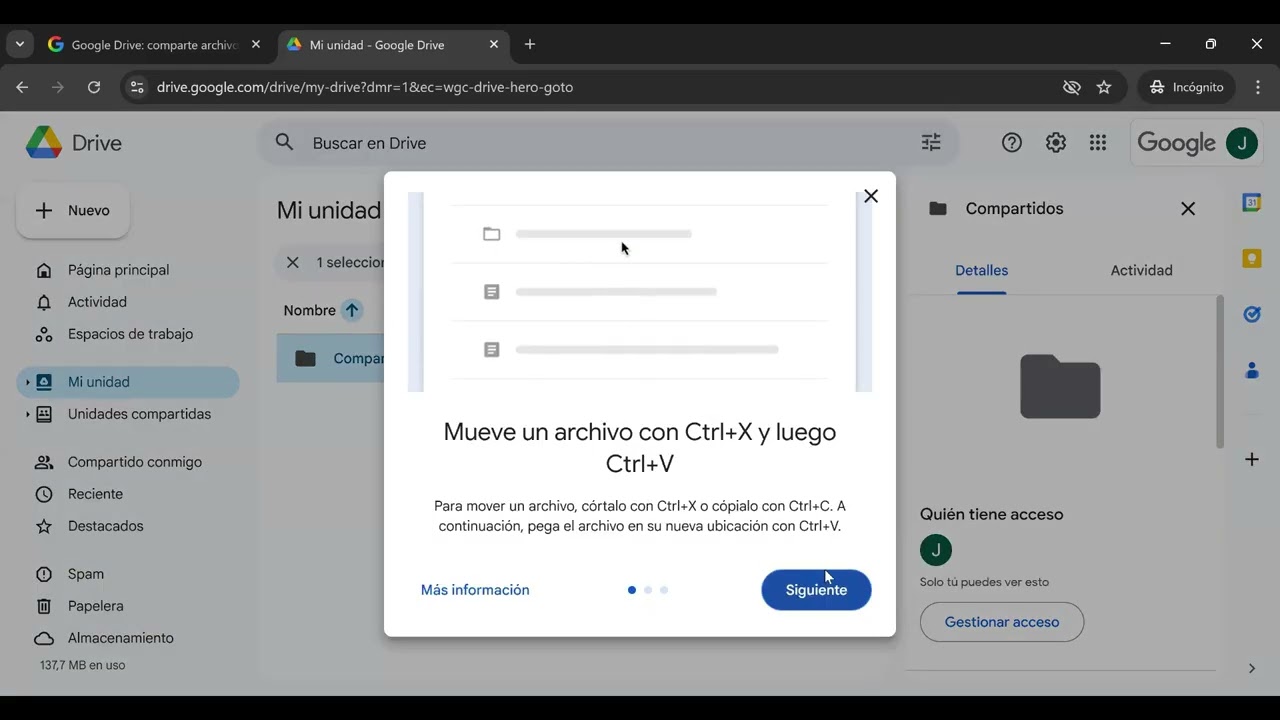Go back in browser
The image size is (1280, 720).
click(x=22, y=87)
